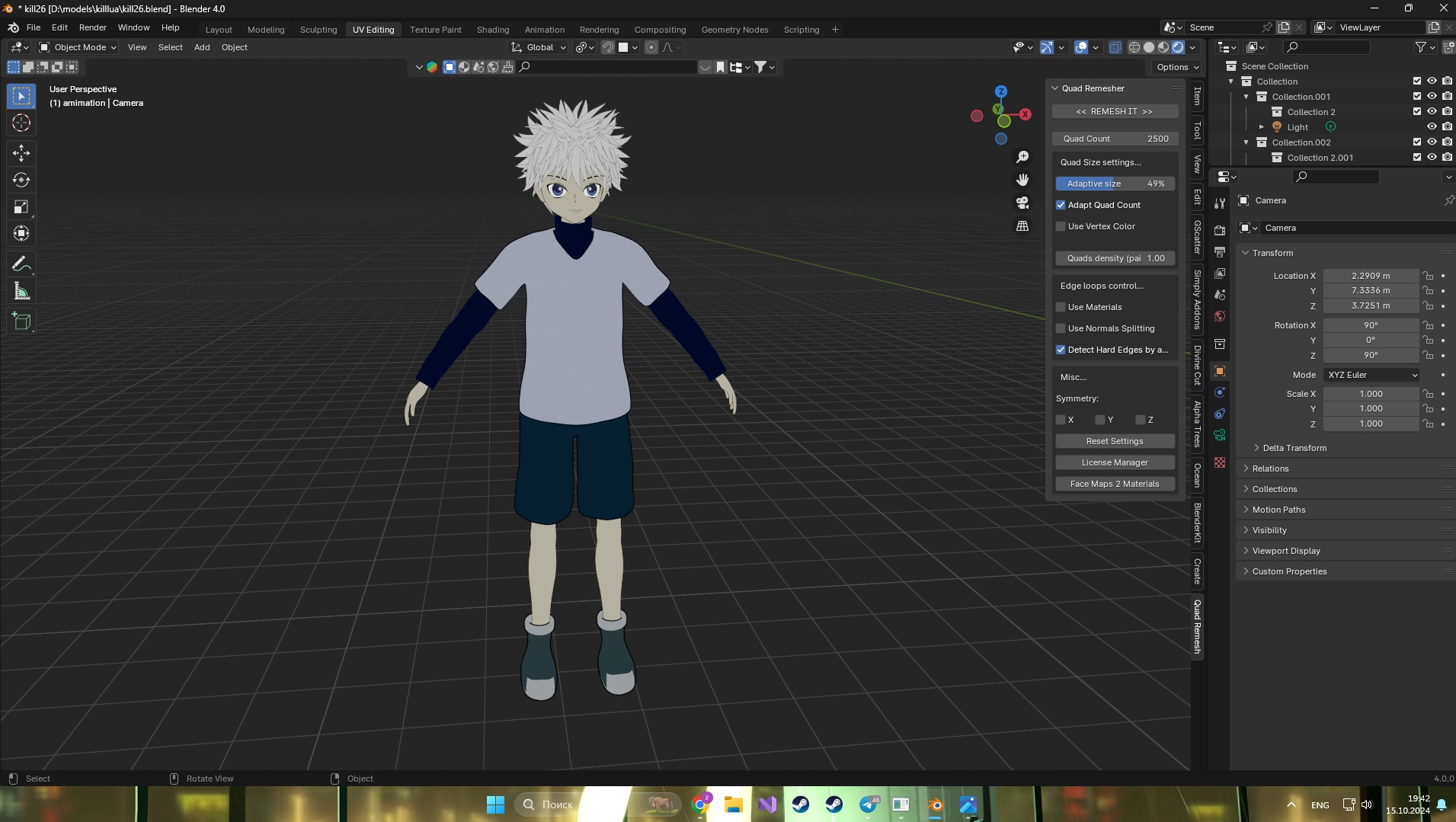Open the Add menu in viewport header
The width and height of the screenshot is (1456, 822).
coord(202,47)
